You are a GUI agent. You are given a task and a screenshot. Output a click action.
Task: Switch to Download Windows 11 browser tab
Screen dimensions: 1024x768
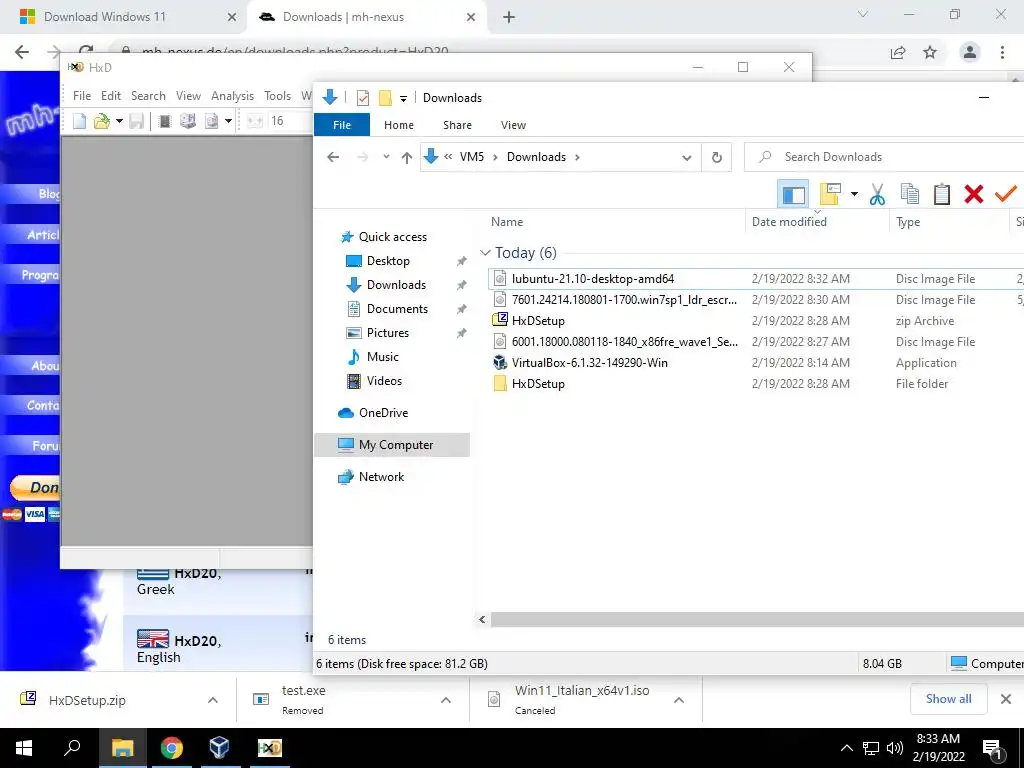pos(123,17)
